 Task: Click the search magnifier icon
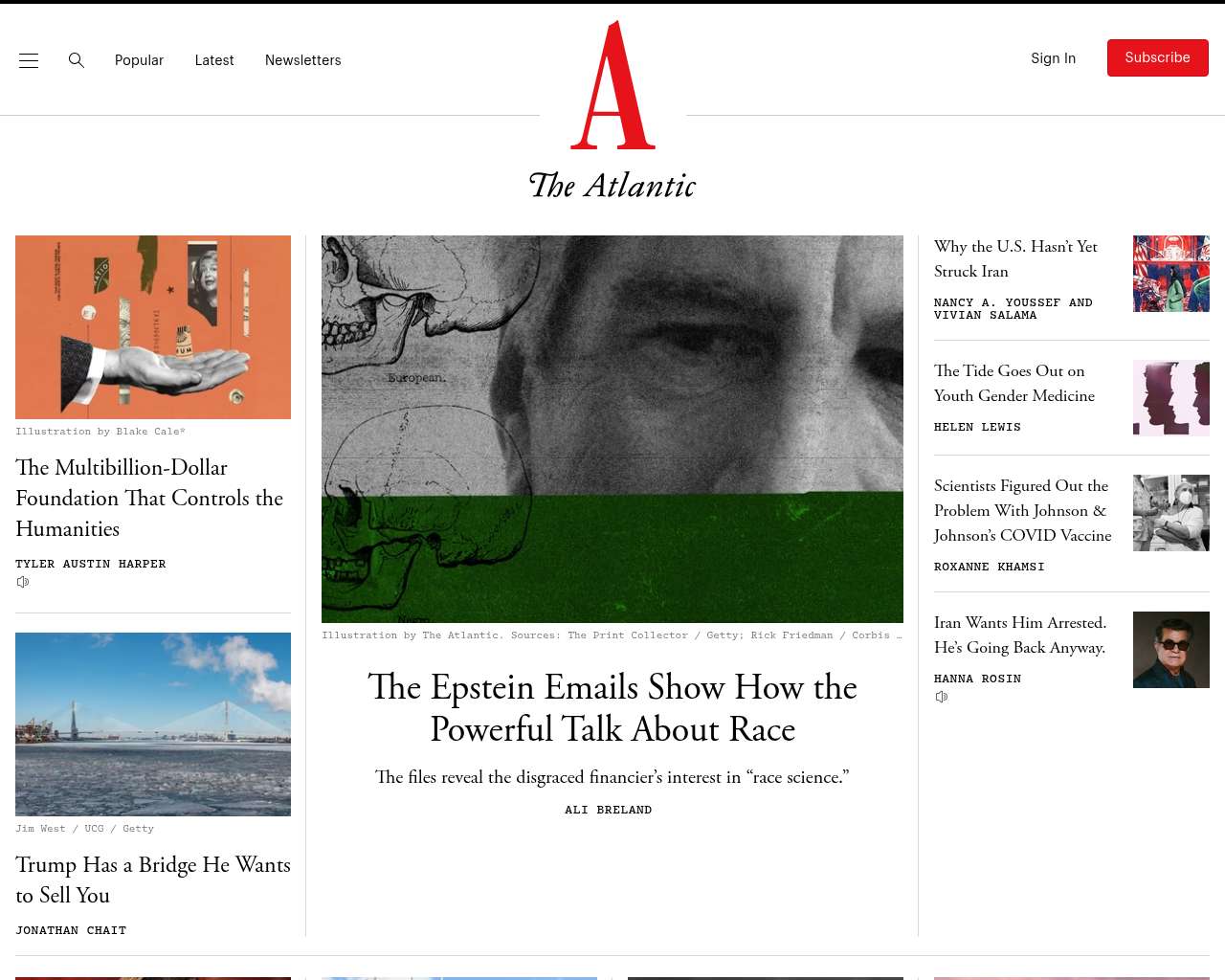click(x=77, y=60)
